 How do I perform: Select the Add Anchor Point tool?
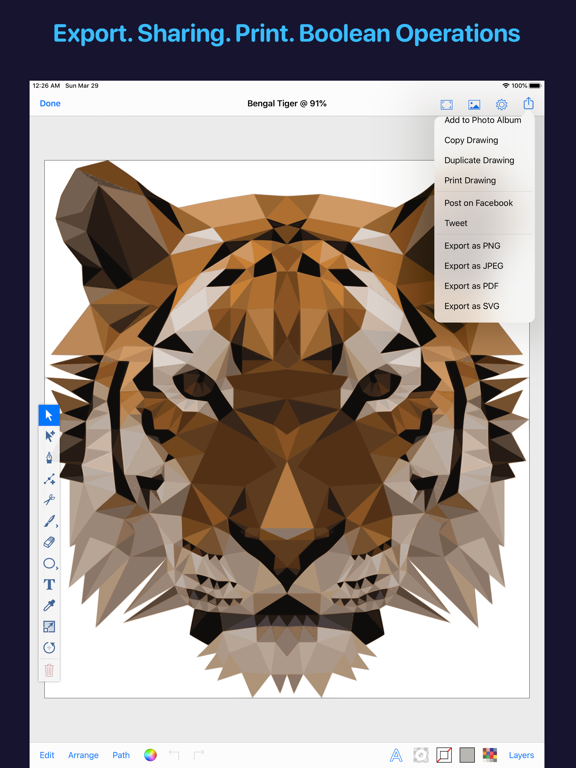[49, 479]
